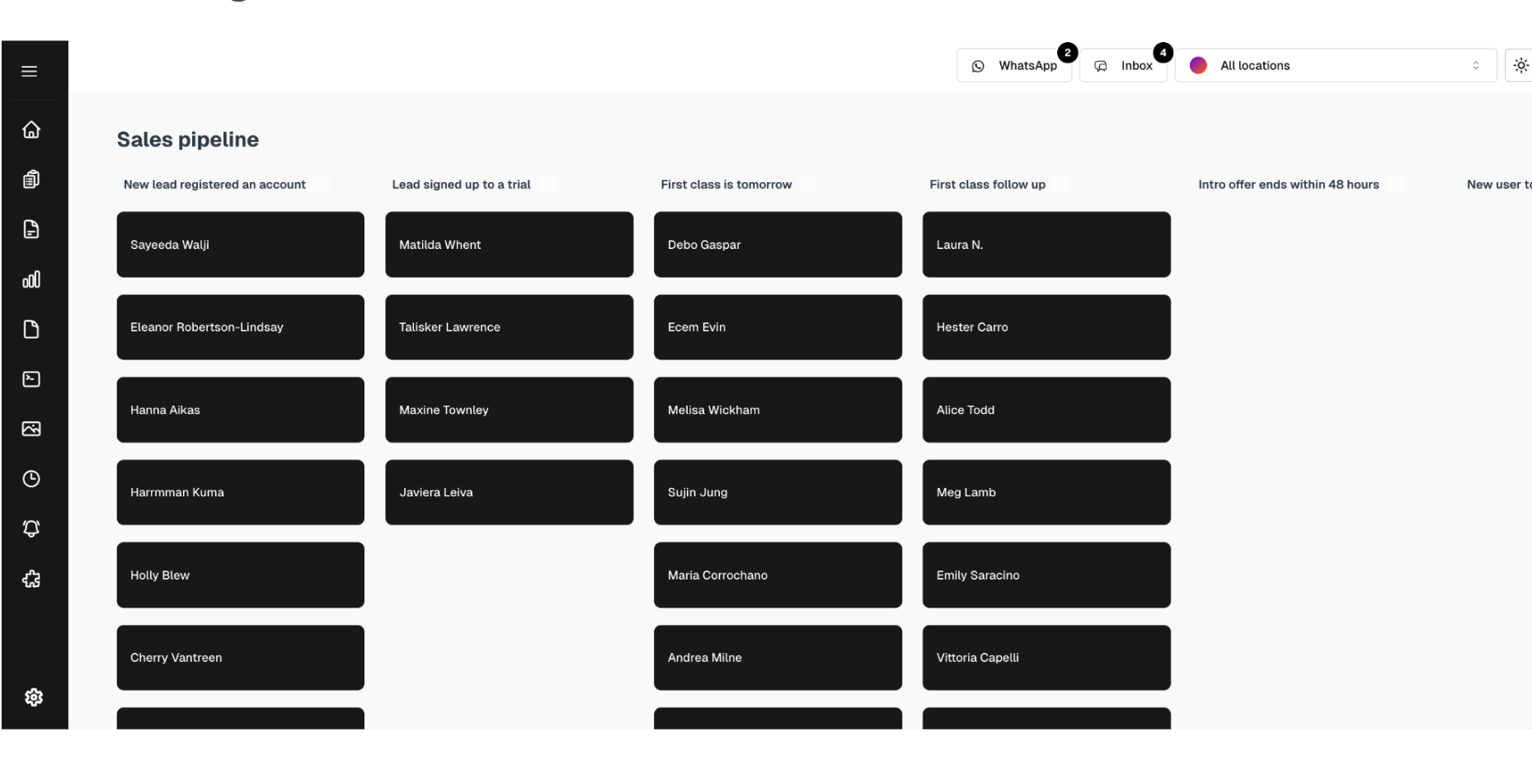This screenshot has height=784, width=1532.
Task: Open the puzzle piece integrations icon
Action: tap(31, 579)
